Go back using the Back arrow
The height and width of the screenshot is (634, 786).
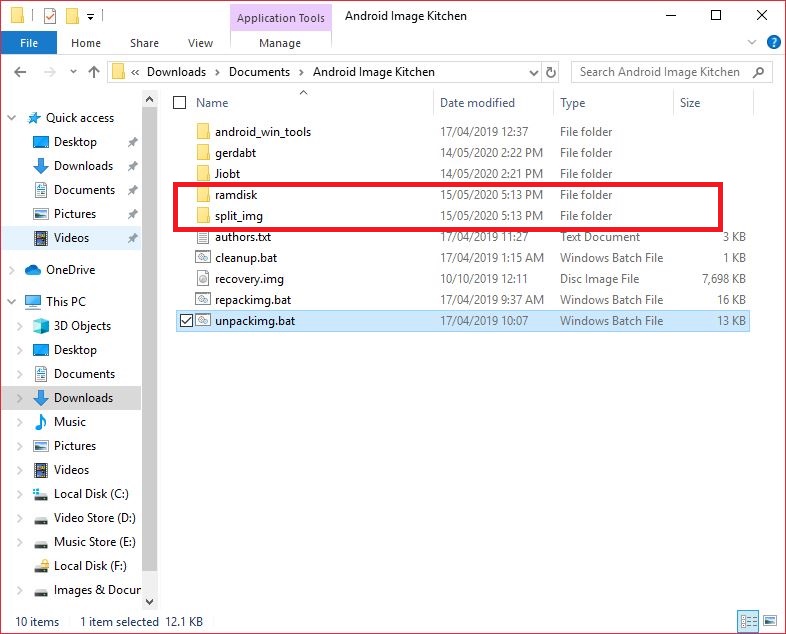pyautogui.click(x=20, y=72)
